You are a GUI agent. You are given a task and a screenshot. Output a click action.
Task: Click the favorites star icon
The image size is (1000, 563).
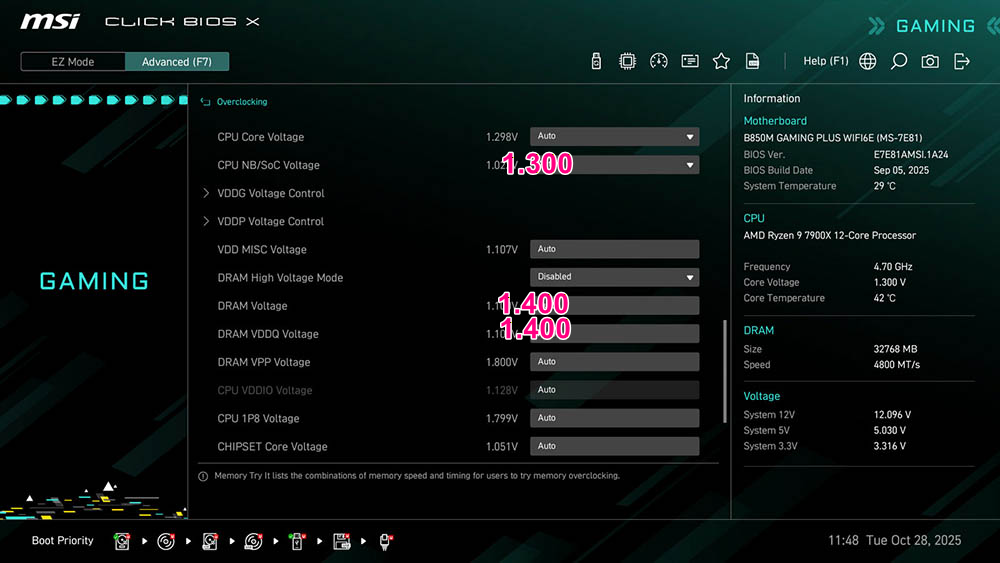[x=721, y=61]
